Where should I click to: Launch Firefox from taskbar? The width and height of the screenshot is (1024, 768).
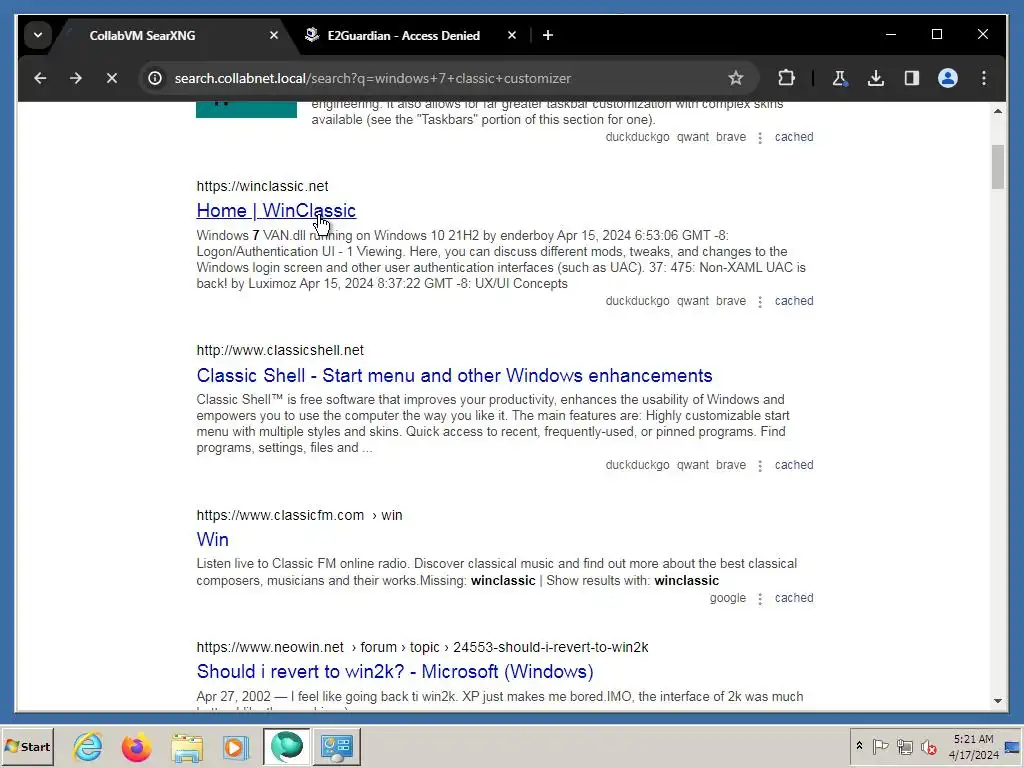(x=136, y=746)
